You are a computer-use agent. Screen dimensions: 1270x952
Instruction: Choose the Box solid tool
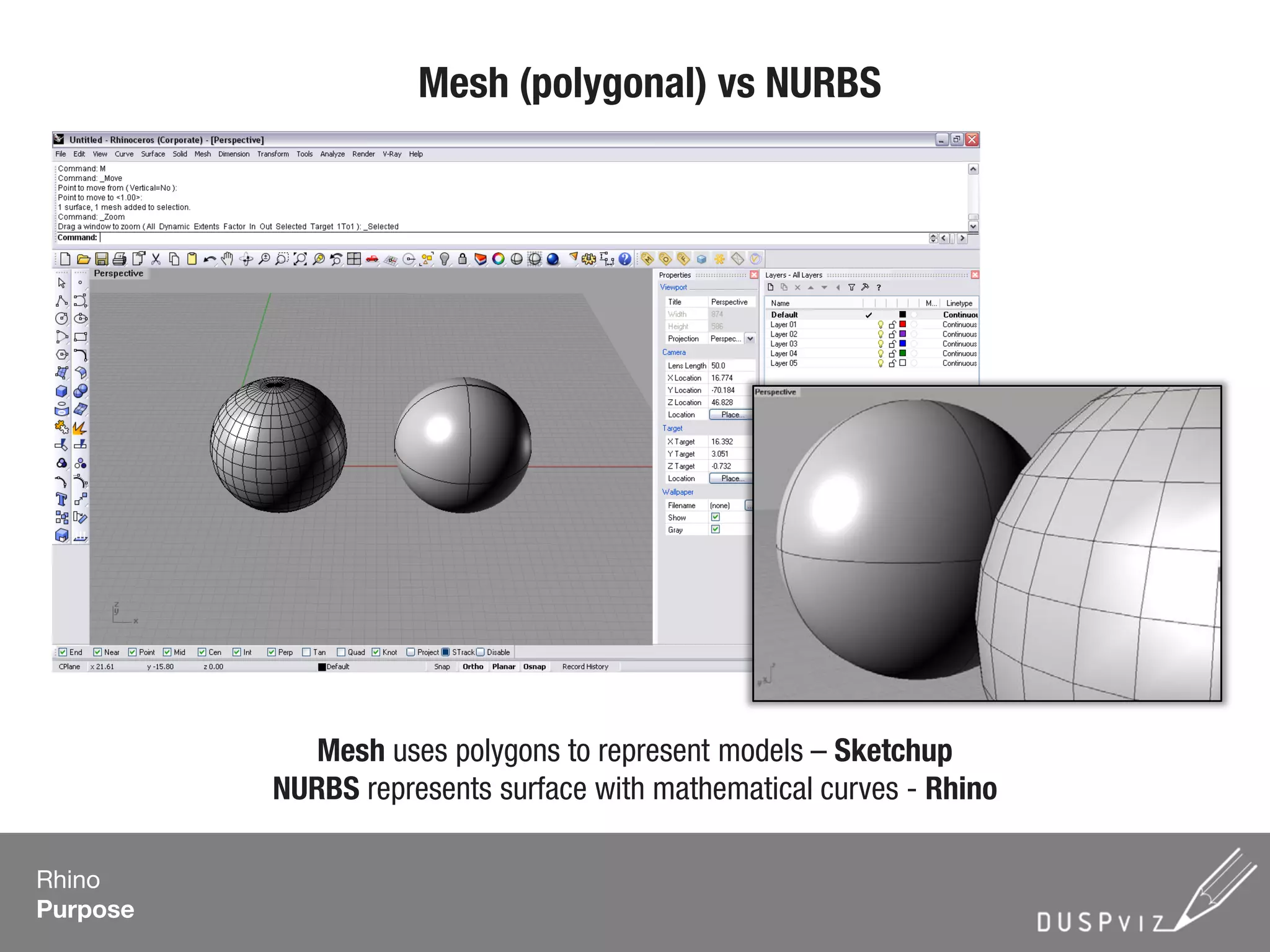coord(61,391)
